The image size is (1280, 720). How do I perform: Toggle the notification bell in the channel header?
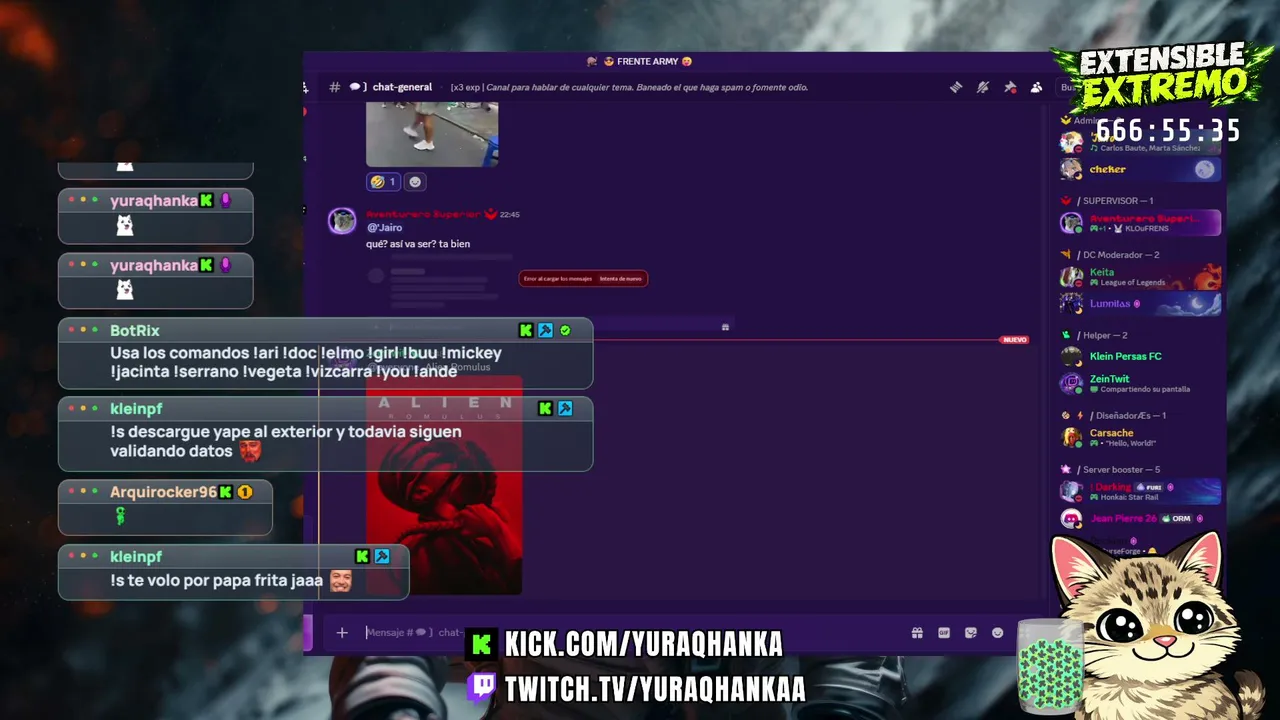coord(983,87)
